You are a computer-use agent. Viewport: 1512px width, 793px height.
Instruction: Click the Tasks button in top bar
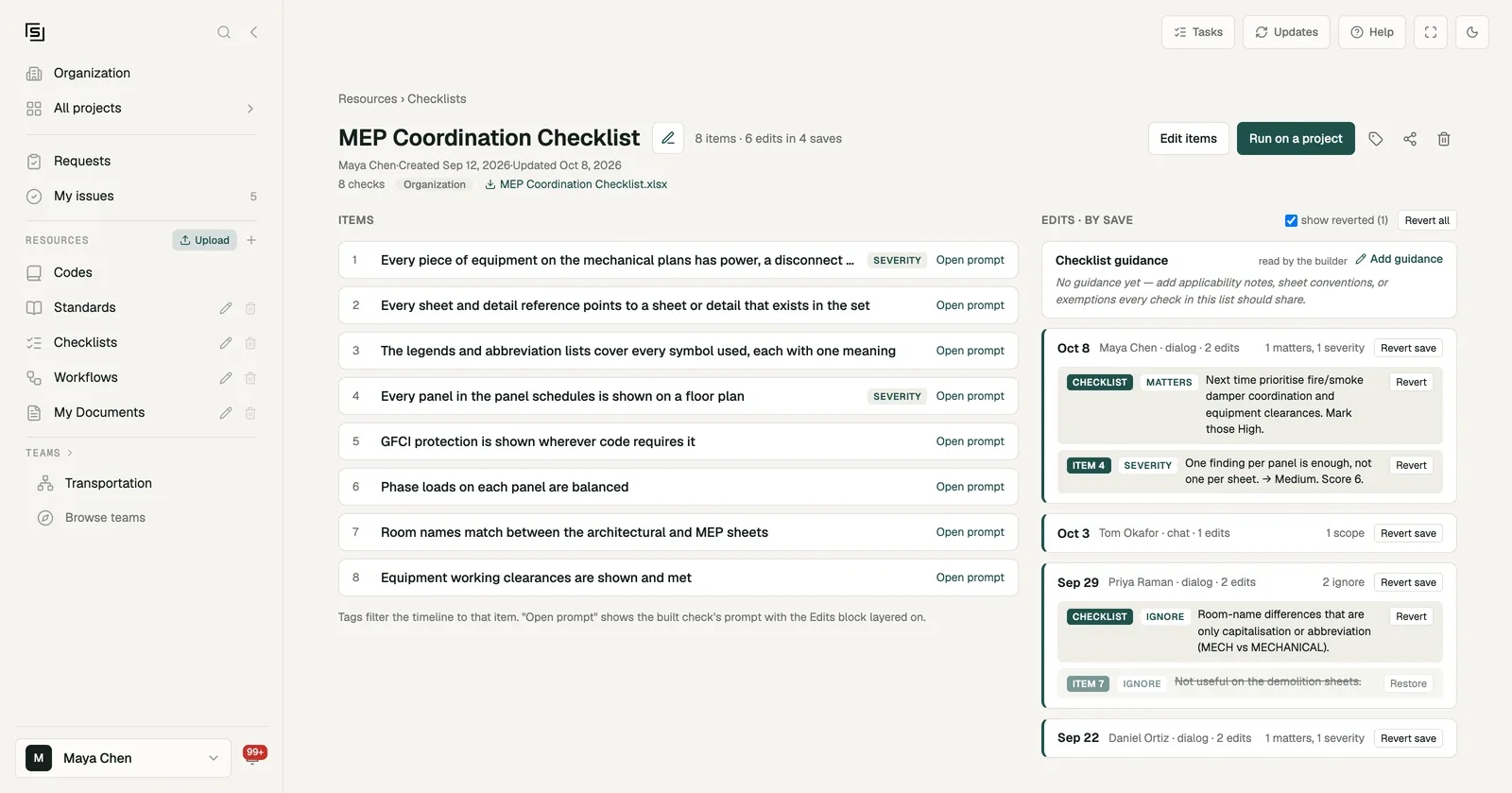tap(1198, 32)
